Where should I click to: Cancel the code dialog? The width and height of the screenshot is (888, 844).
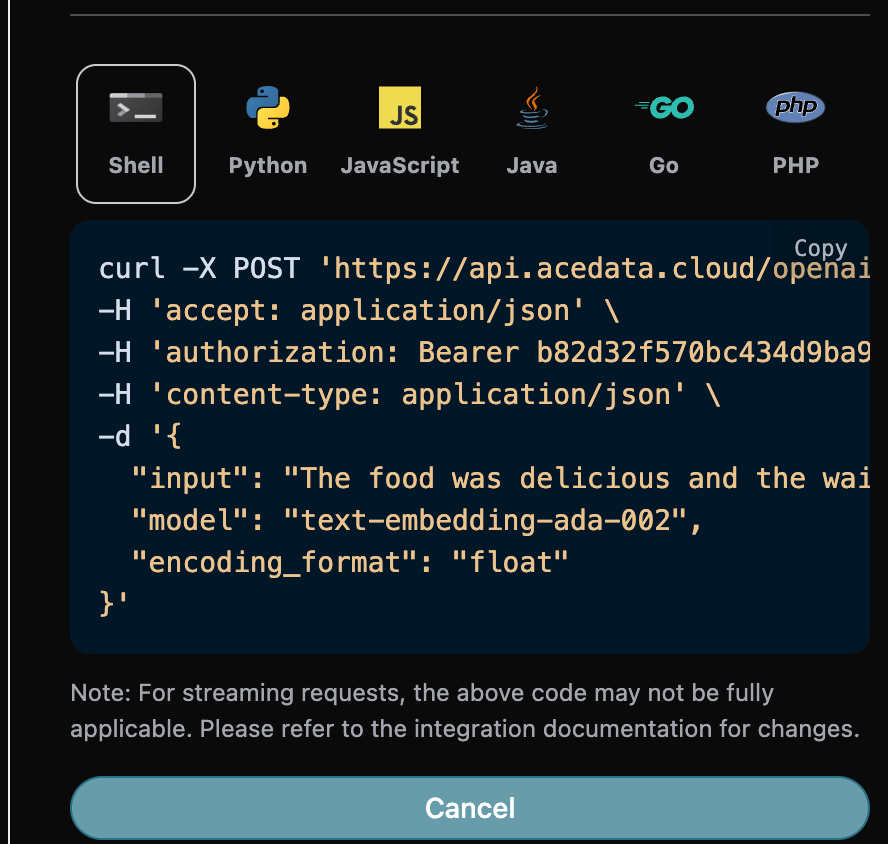click(x=470, y=808)
